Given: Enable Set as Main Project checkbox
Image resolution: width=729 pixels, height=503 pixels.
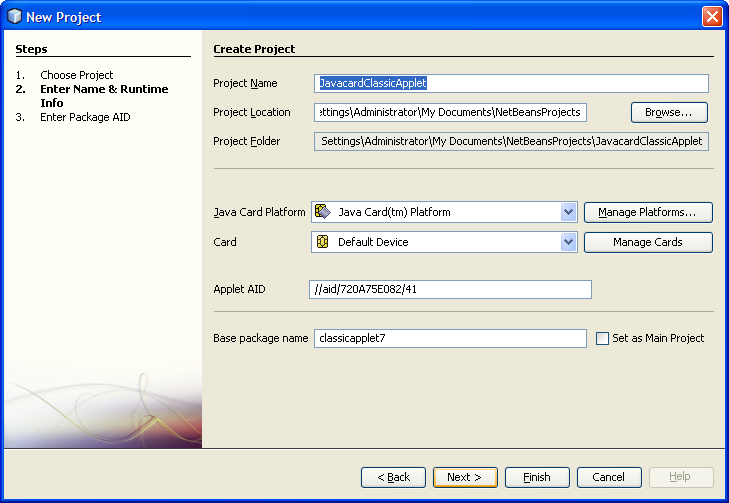Looking at the screenshot, I should click(602, 339).
